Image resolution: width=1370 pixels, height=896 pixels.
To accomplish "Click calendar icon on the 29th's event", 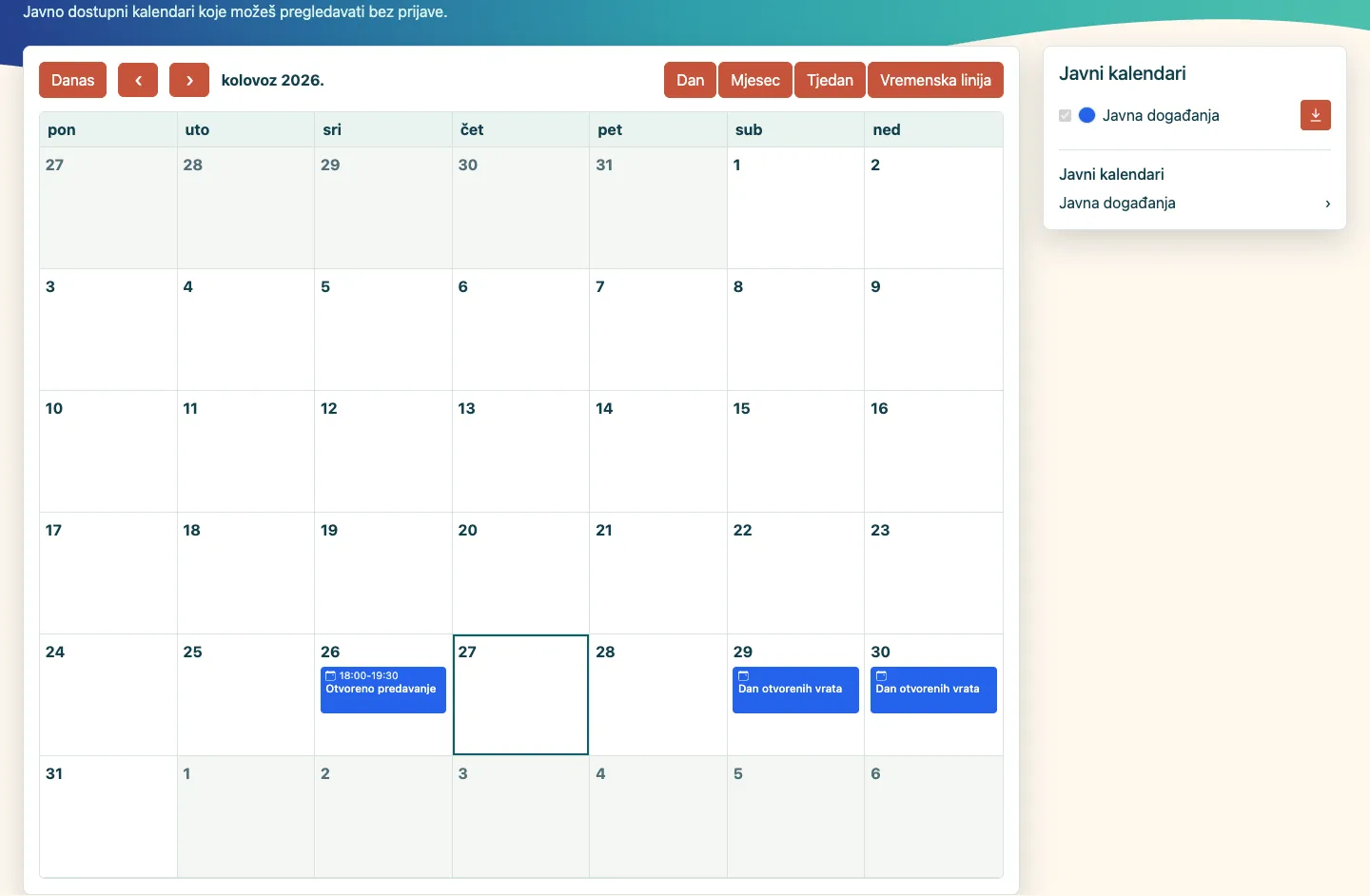I will coord(743,675).
